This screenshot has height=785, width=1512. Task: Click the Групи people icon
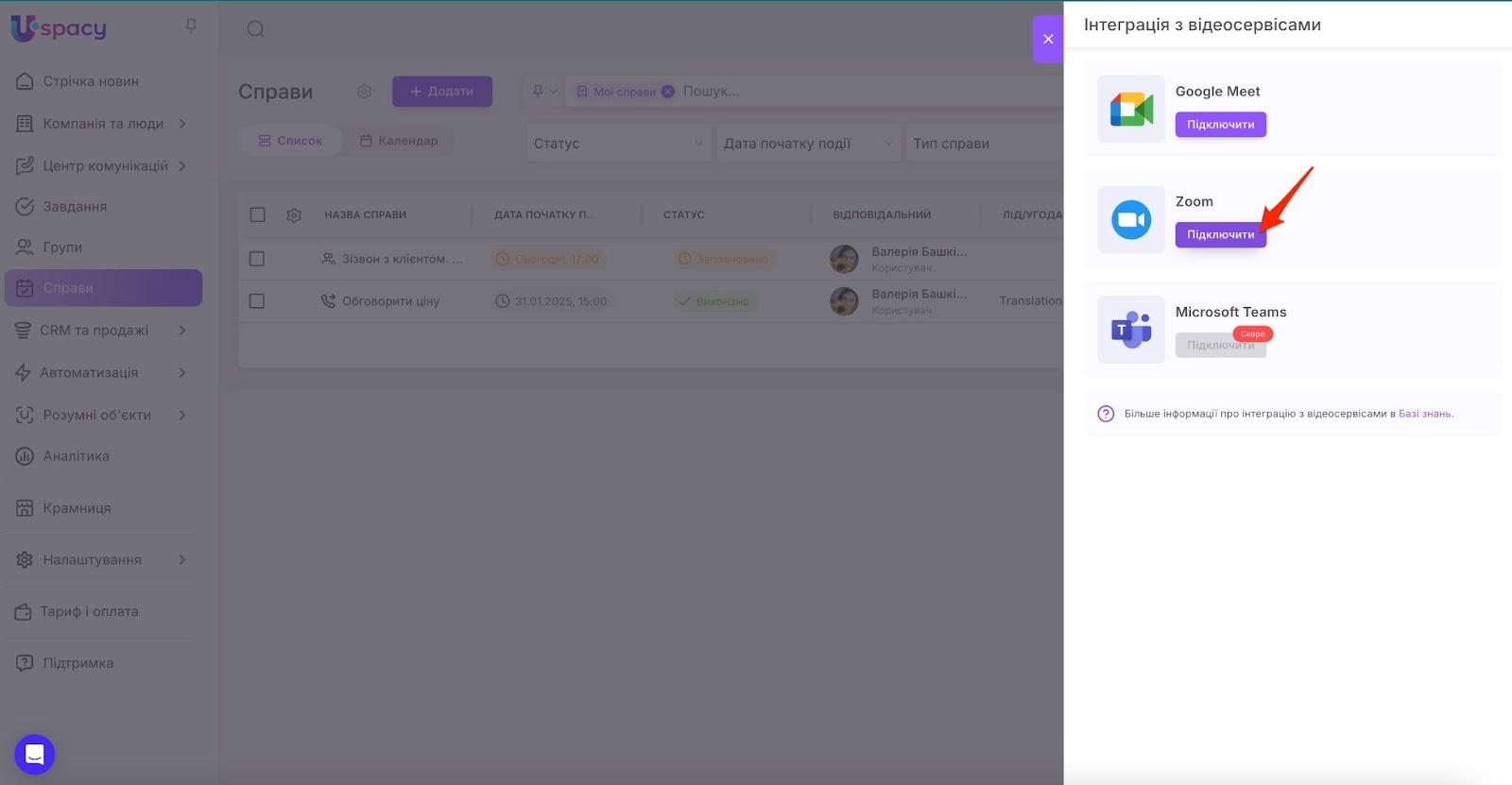25,247
